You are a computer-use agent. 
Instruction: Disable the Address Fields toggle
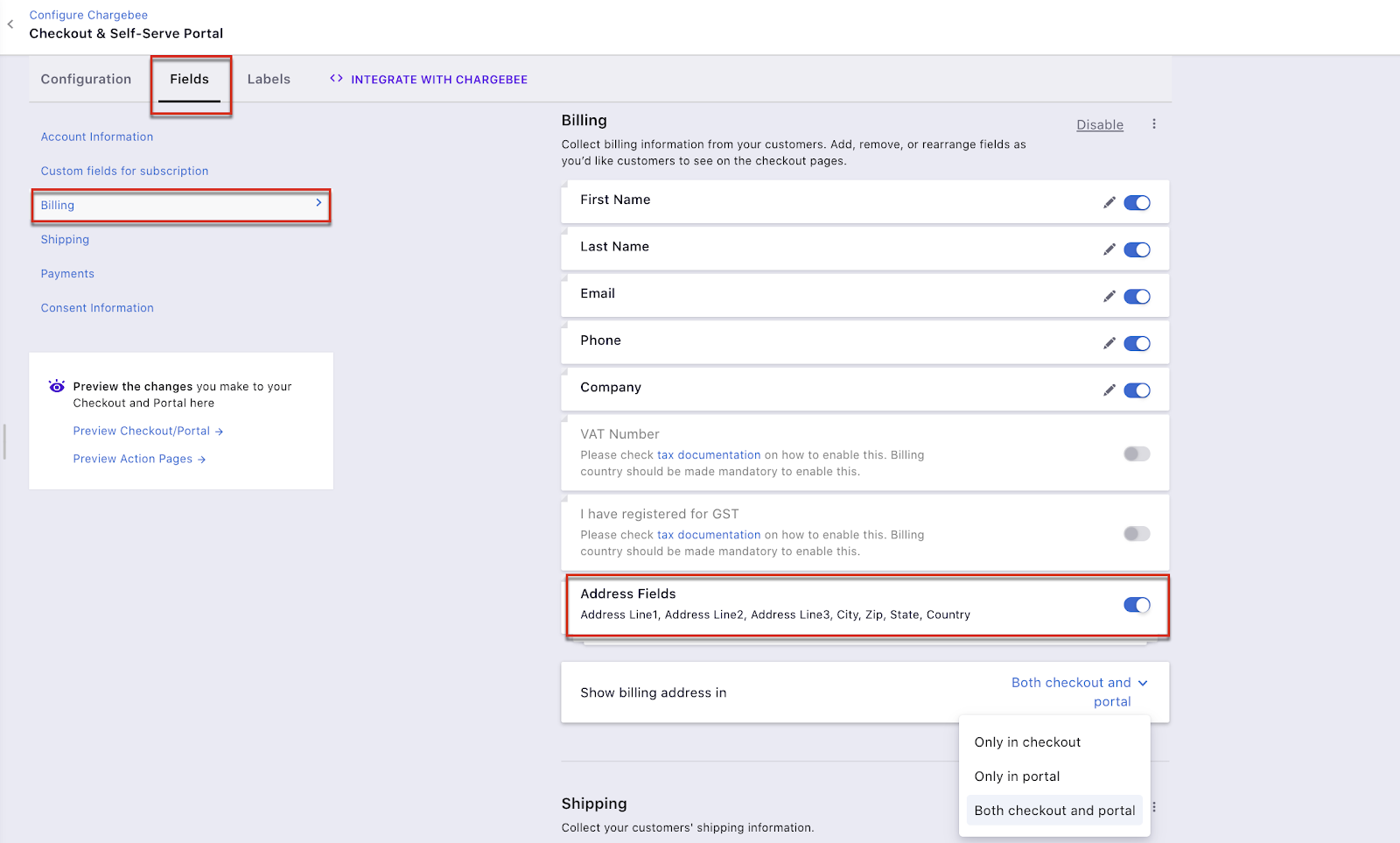tap(1137, 605)
